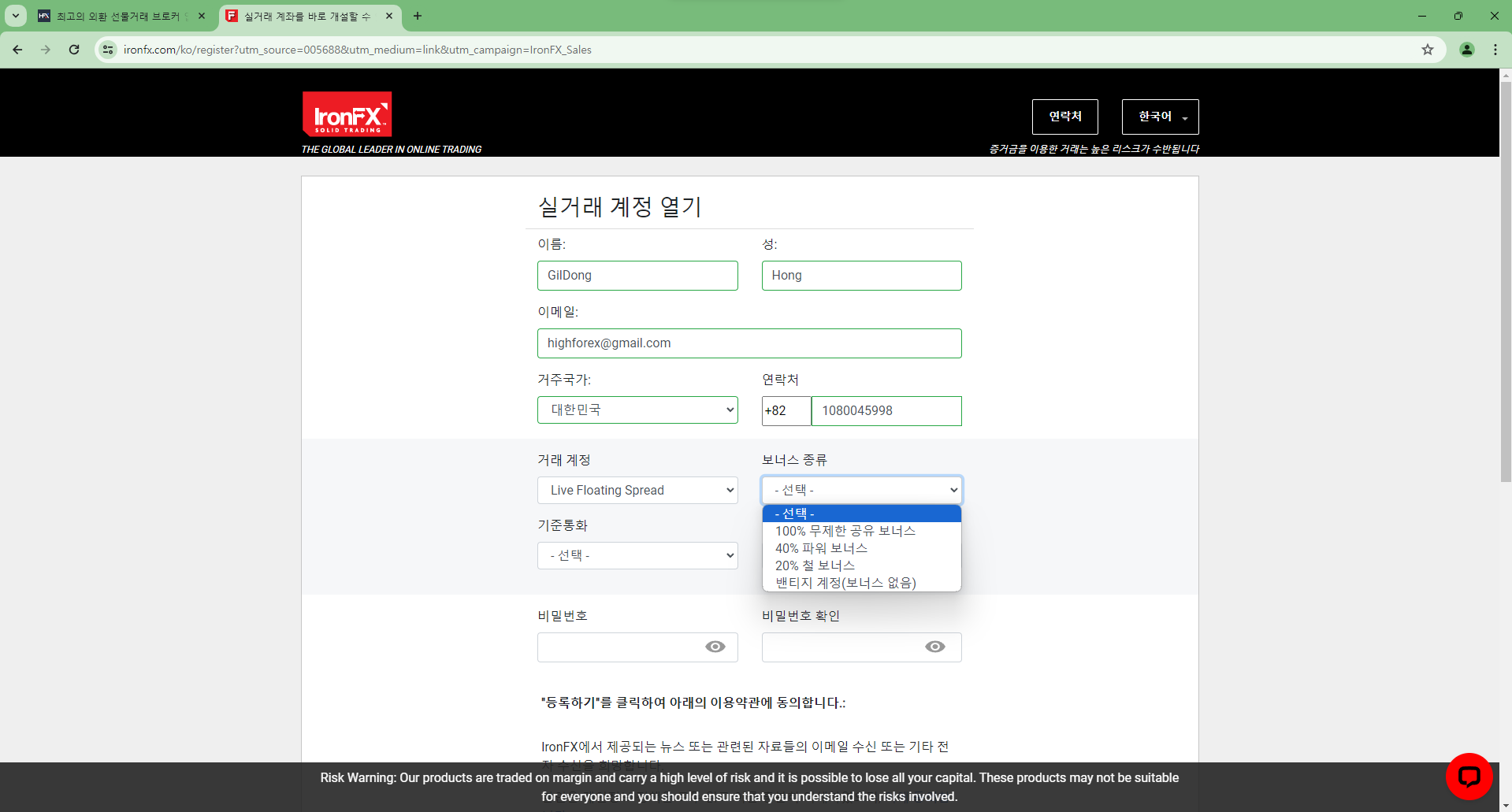Click the email input field

749,343
